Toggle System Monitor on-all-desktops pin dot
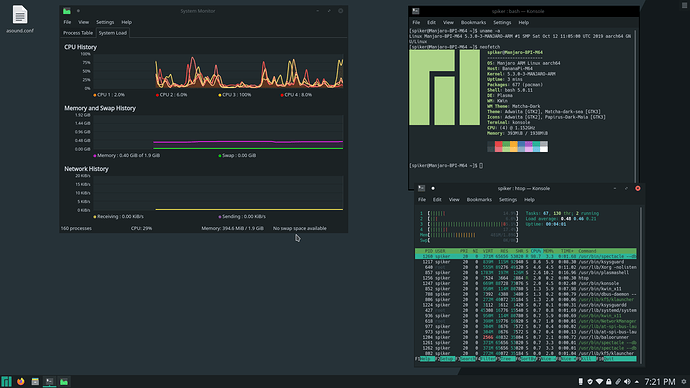690x388 pixels. [x=78, y=11]
